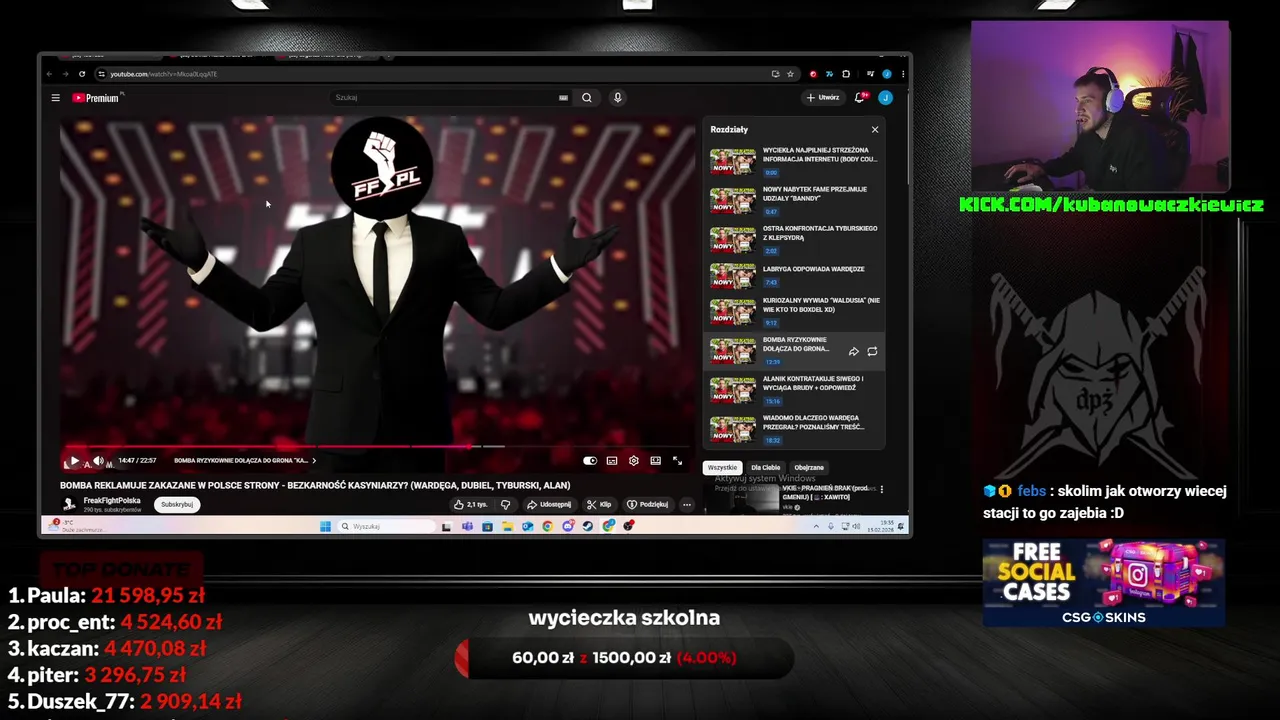Open the on-screen keyboard icon in search box
This screenshot has height=720, width=1280.
click(563, 98)
